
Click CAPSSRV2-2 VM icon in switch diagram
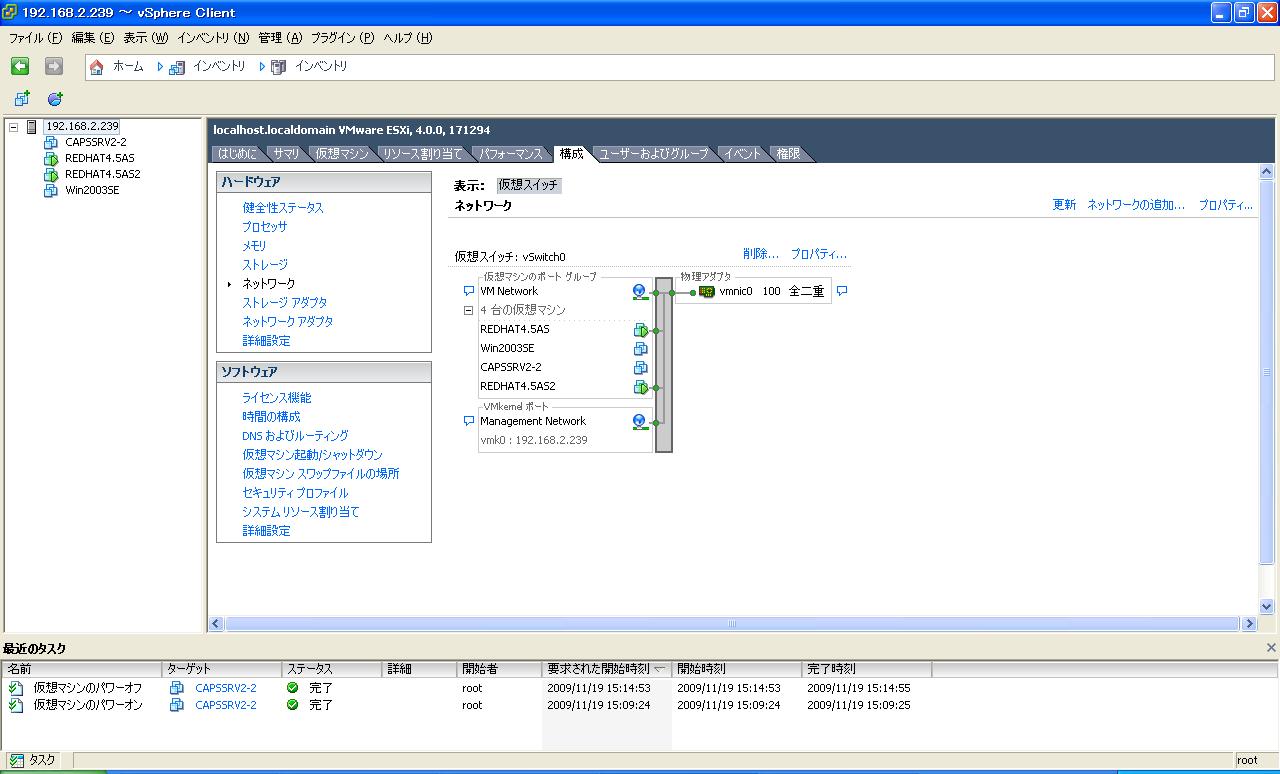[640, 368]
